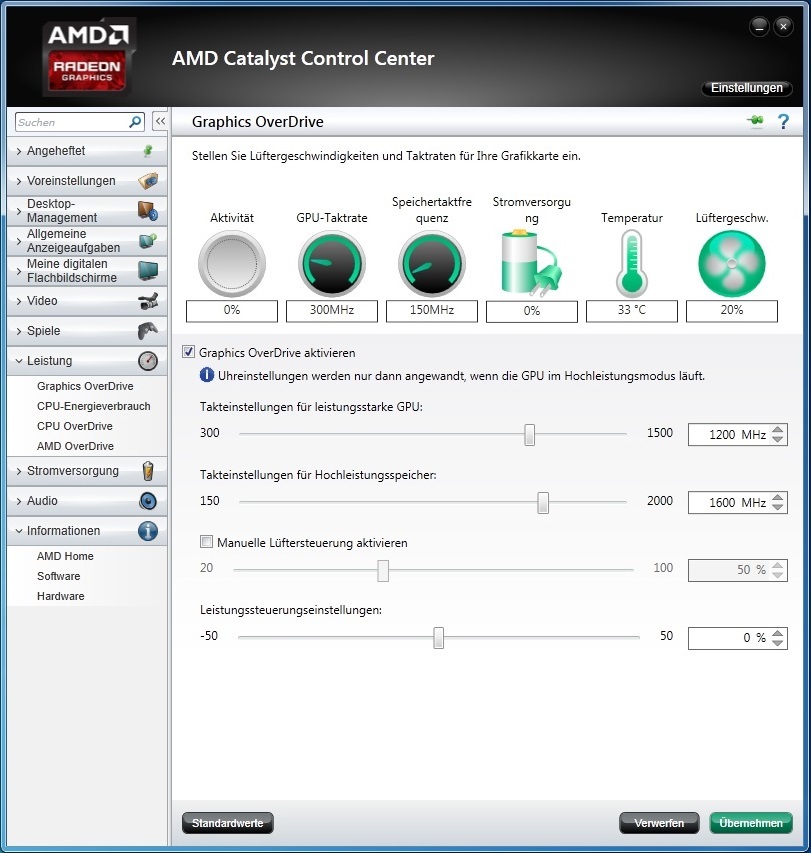Expand the Spiele section
Image resolution: width=811 pixels, height=853 pixels.
pos(87,331)
